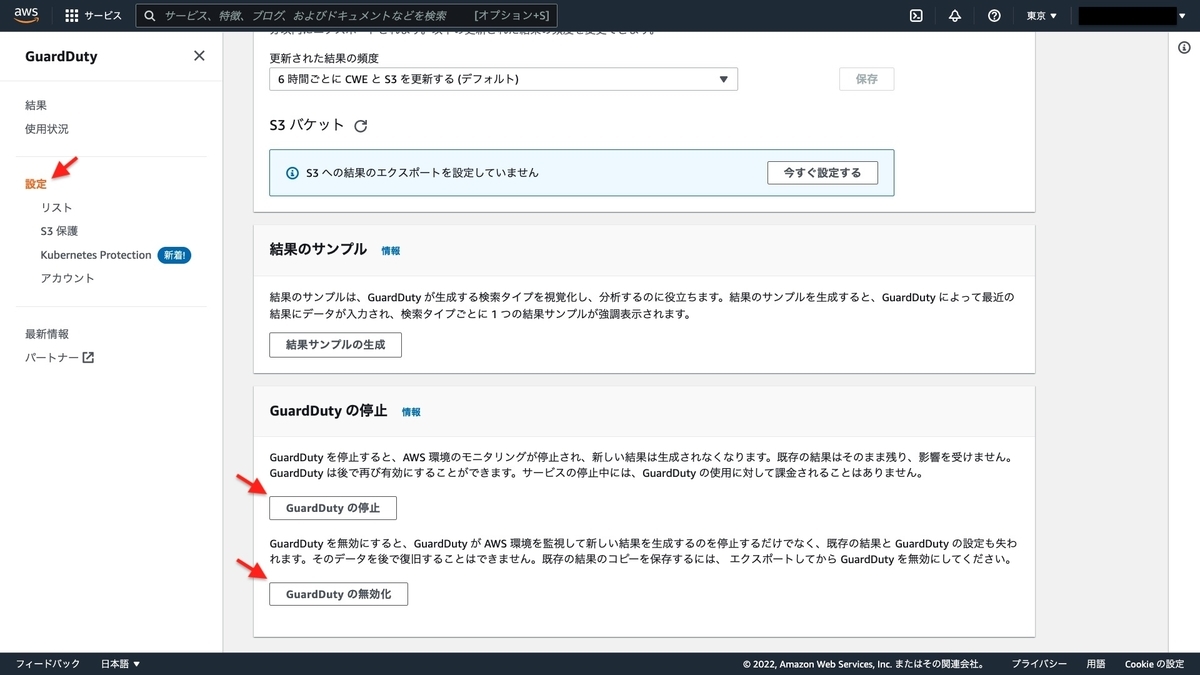The image size is (1200, 675).
Task: Open the account name dropdown
Action: (1130, 15)
